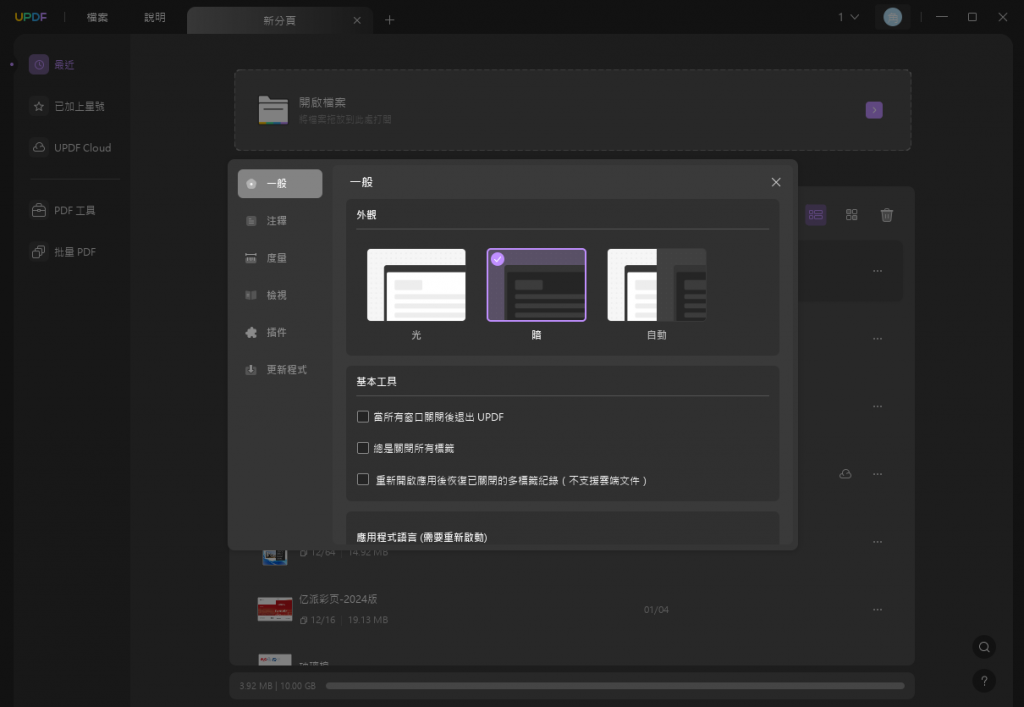Select the 一般 settings category

(280, 183)
